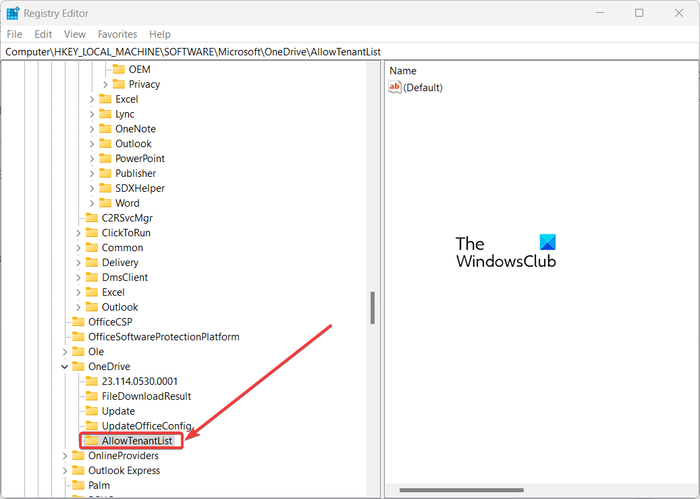This screenshot has width=700, height=499.
Task: Click the tree pane vertical scrollbar thumb
Action: pos(372,308)
